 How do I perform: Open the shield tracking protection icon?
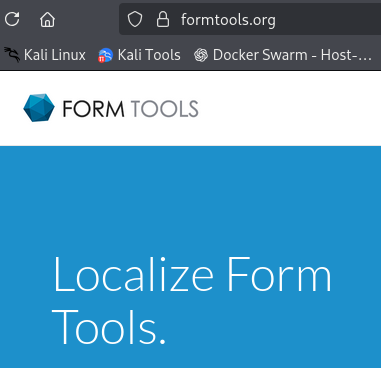pyautogui.click(x=135, y=19)
